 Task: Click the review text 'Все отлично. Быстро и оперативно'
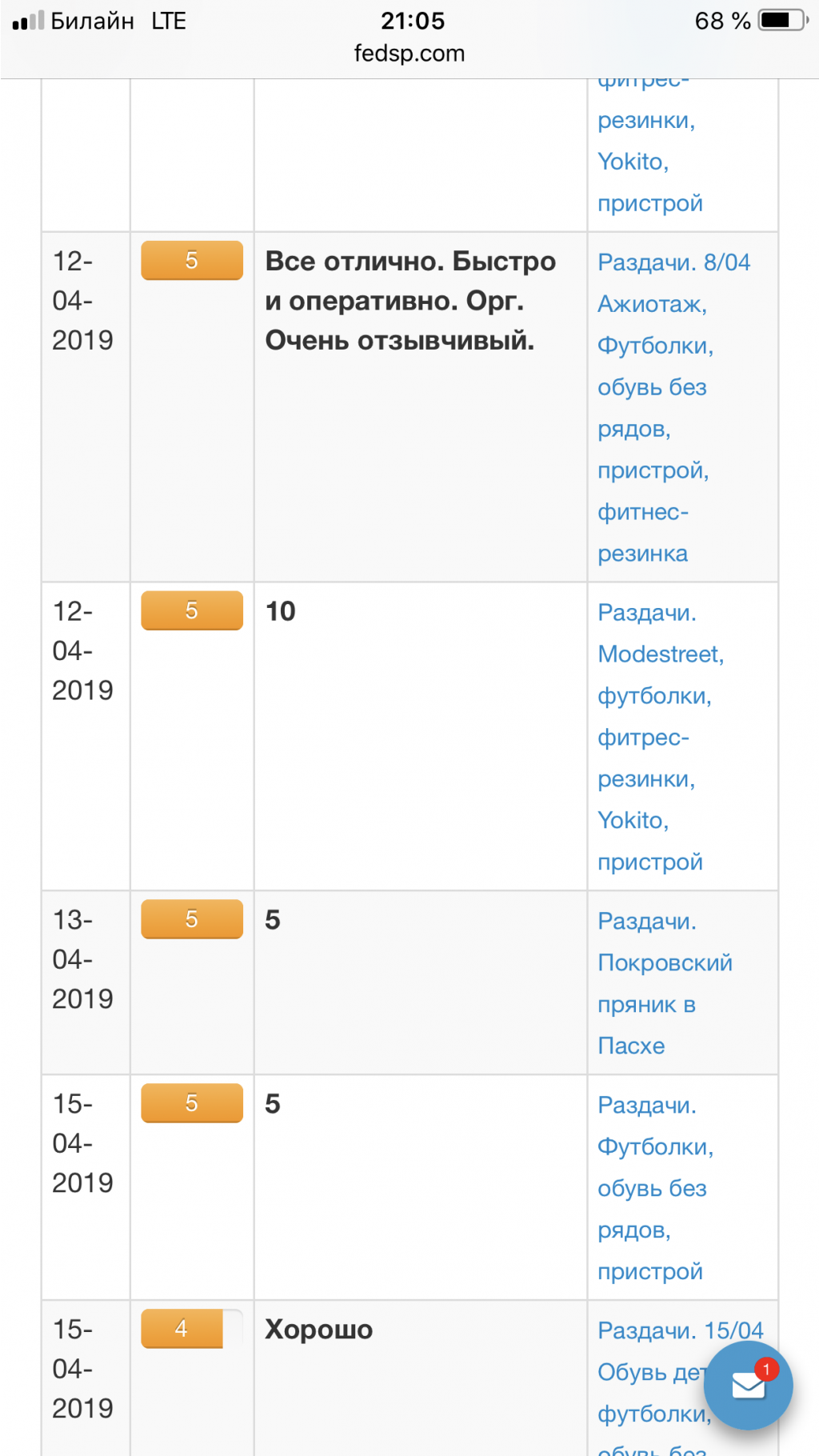[x=410, y=301]
